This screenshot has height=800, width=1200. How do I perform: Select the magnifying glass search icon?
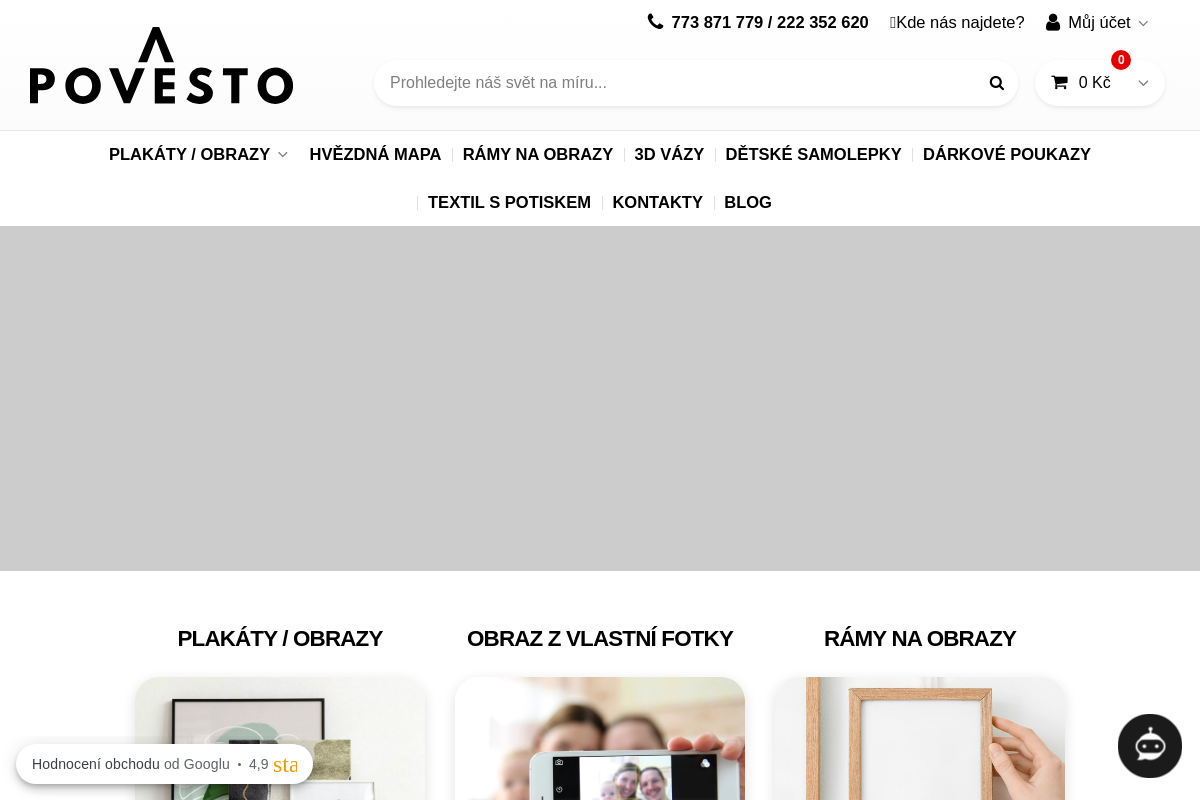coord(996,83)
